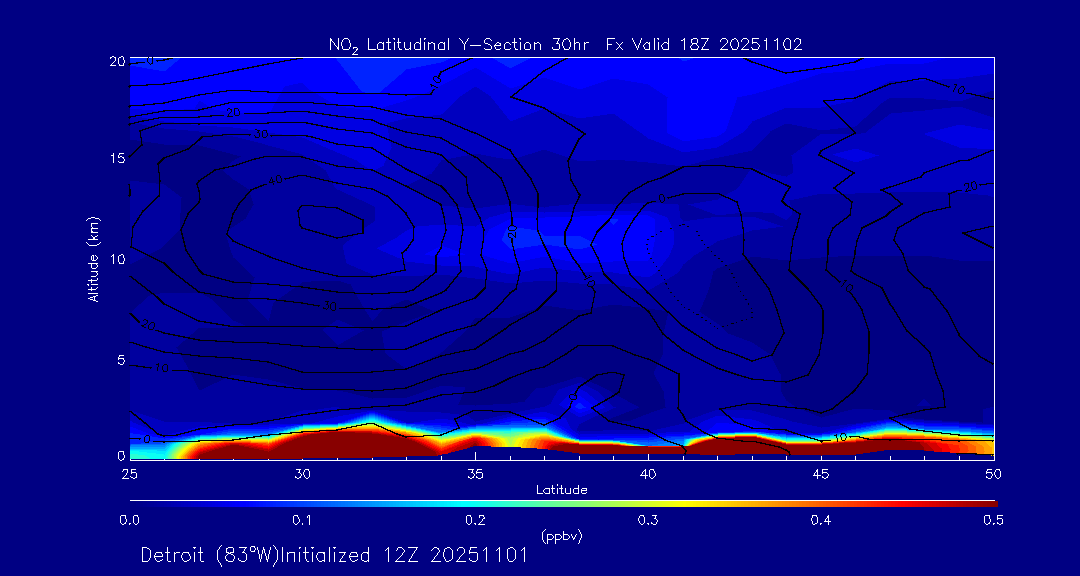The height and width of the screenshot is (576, 1080).
Task: Click the altitude 20 tick label
Action: point(115,60)
